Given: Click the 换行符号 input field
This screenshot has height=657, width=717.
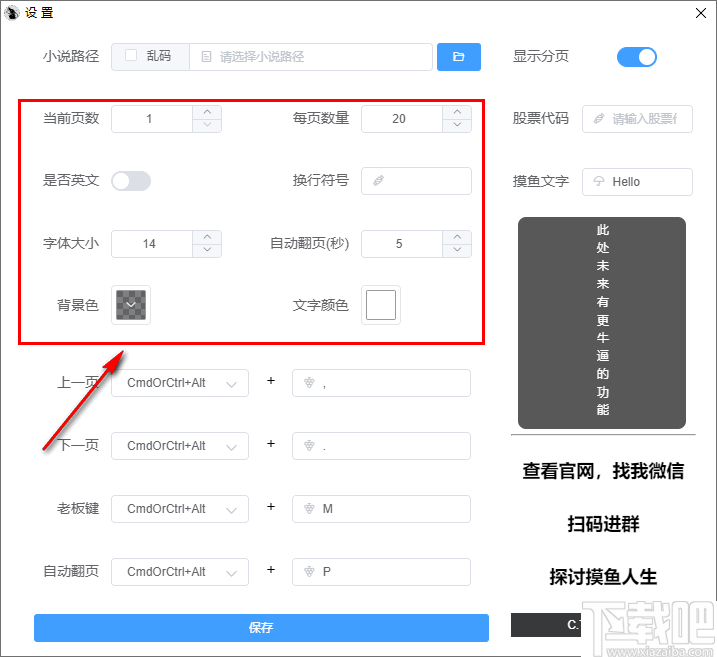Looking at the screenshot, I should pos(416,181).
